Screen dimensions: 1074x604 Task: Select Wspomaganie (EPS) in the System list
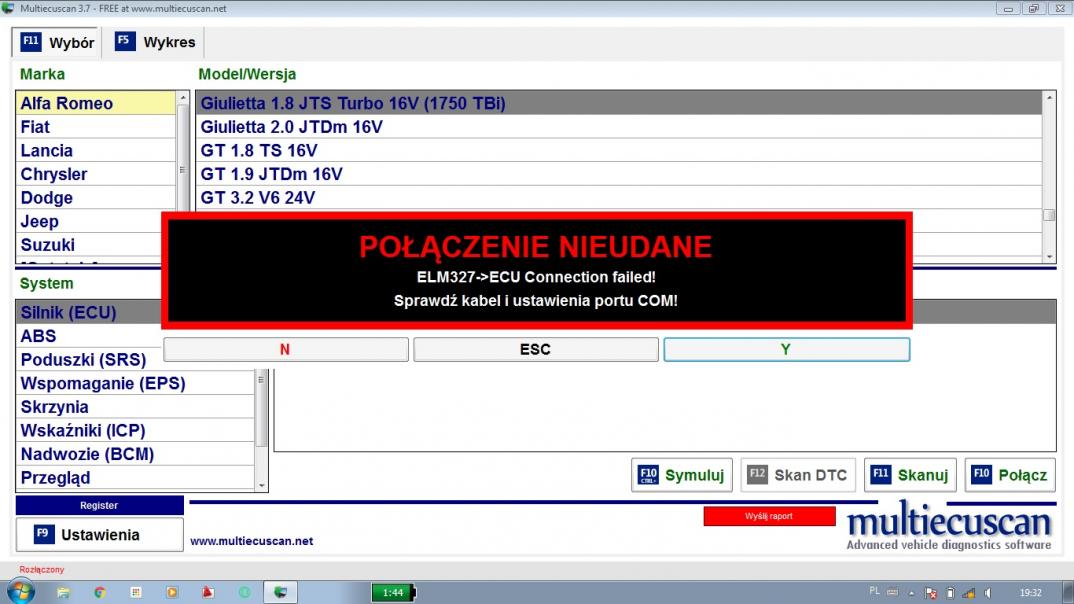click(x=135, y=383)
